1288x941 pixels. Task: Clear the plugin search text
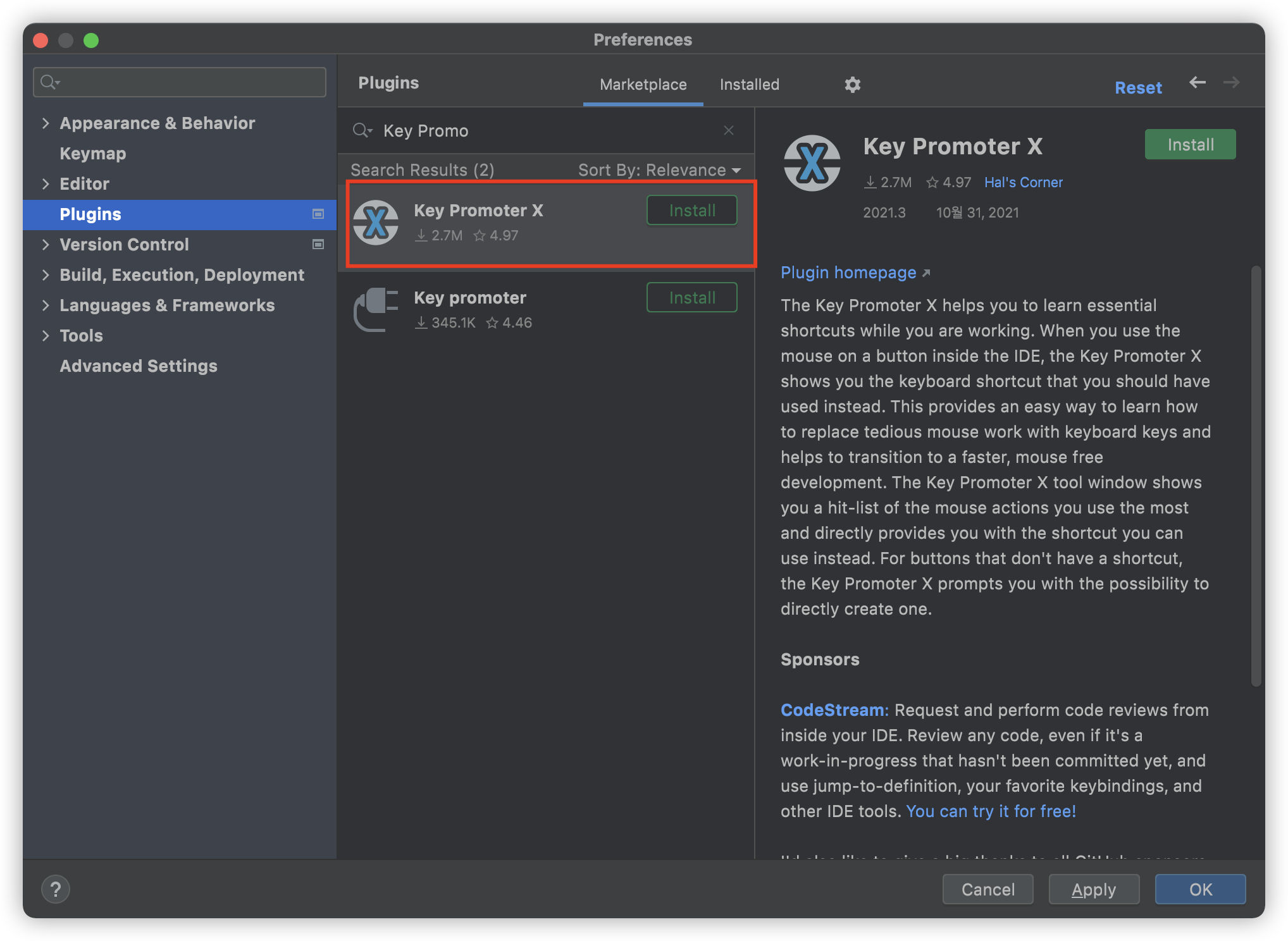(x=729, y=130)
